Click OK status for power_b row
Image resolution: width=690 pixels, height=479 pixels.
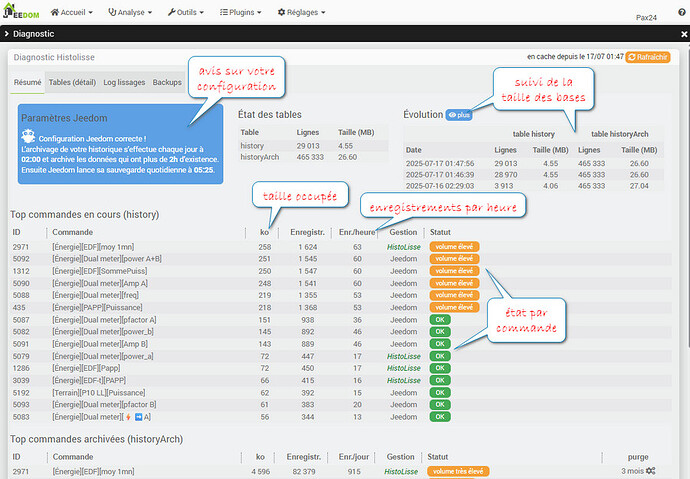[x=440, y=332]
